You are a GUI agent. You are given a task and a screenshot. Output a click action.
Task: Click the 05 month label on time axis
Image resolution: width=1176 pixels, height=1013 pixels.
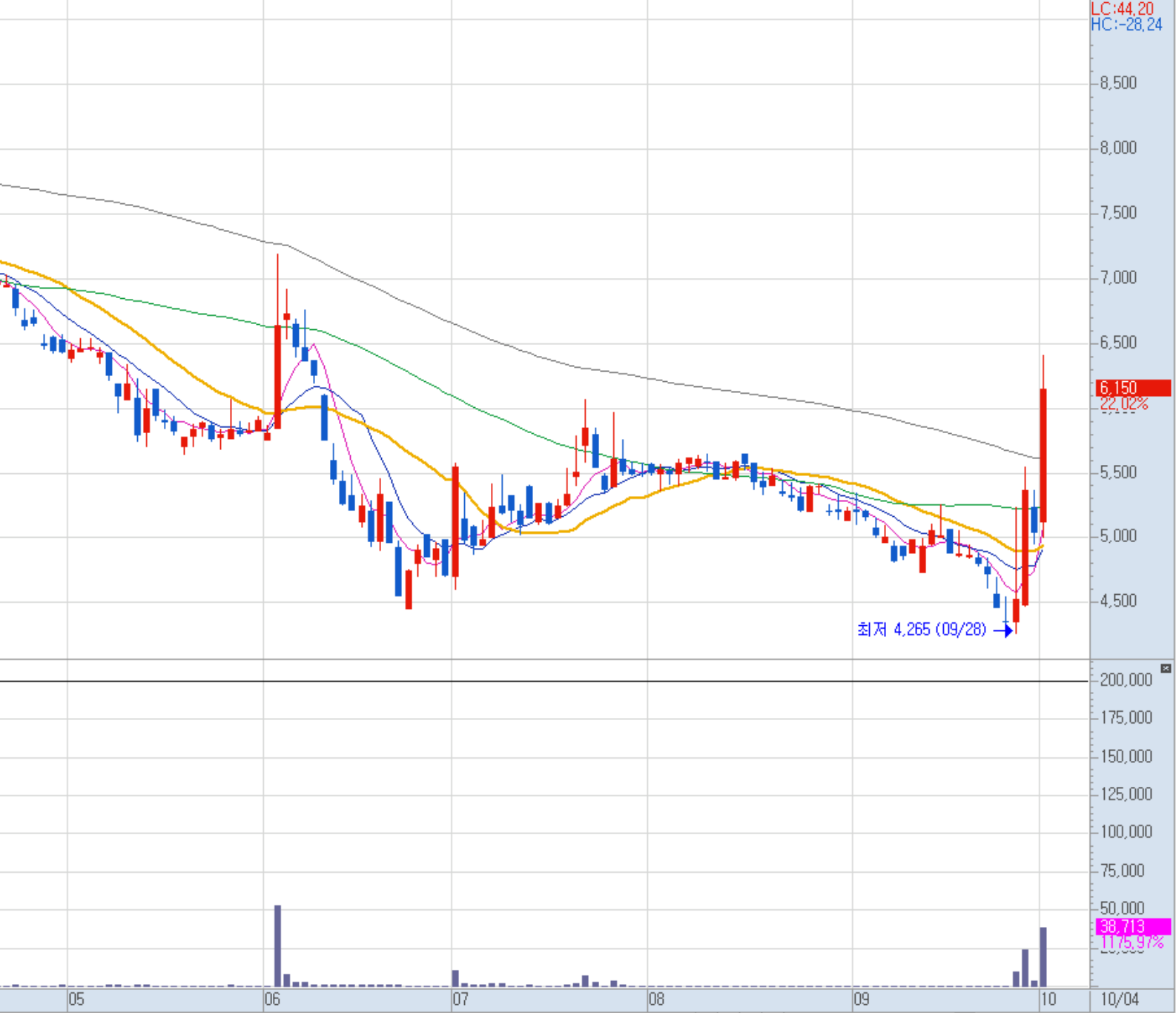point(76,999)
